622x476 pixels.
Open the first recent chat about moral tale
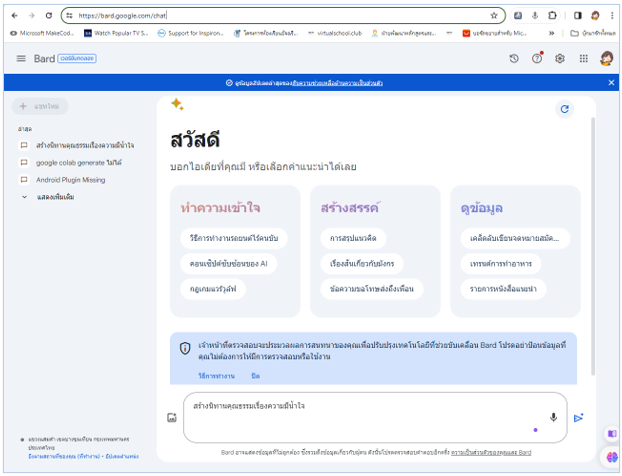(x=85, y=145)
